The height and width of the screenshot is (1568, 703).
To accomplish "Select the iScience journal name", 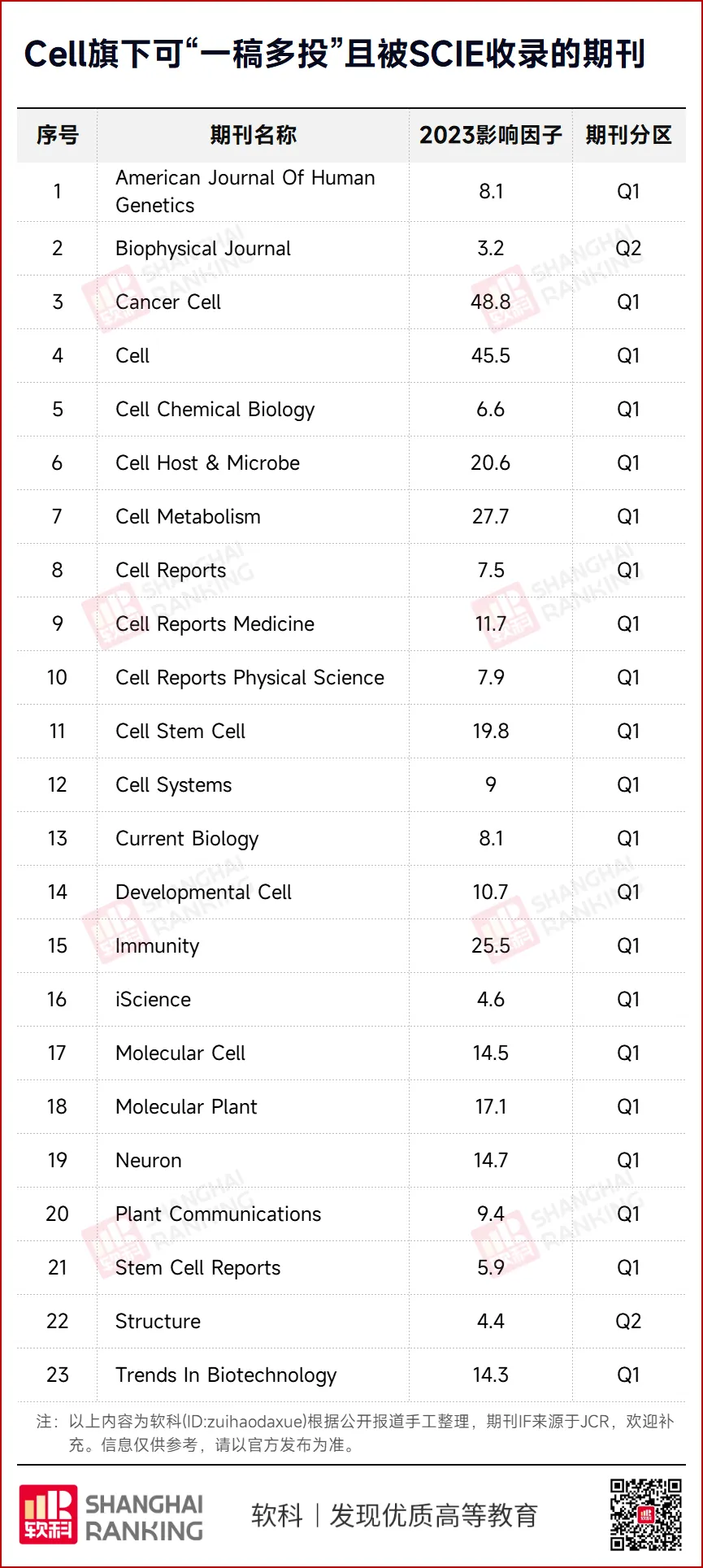I will 153,1000.
